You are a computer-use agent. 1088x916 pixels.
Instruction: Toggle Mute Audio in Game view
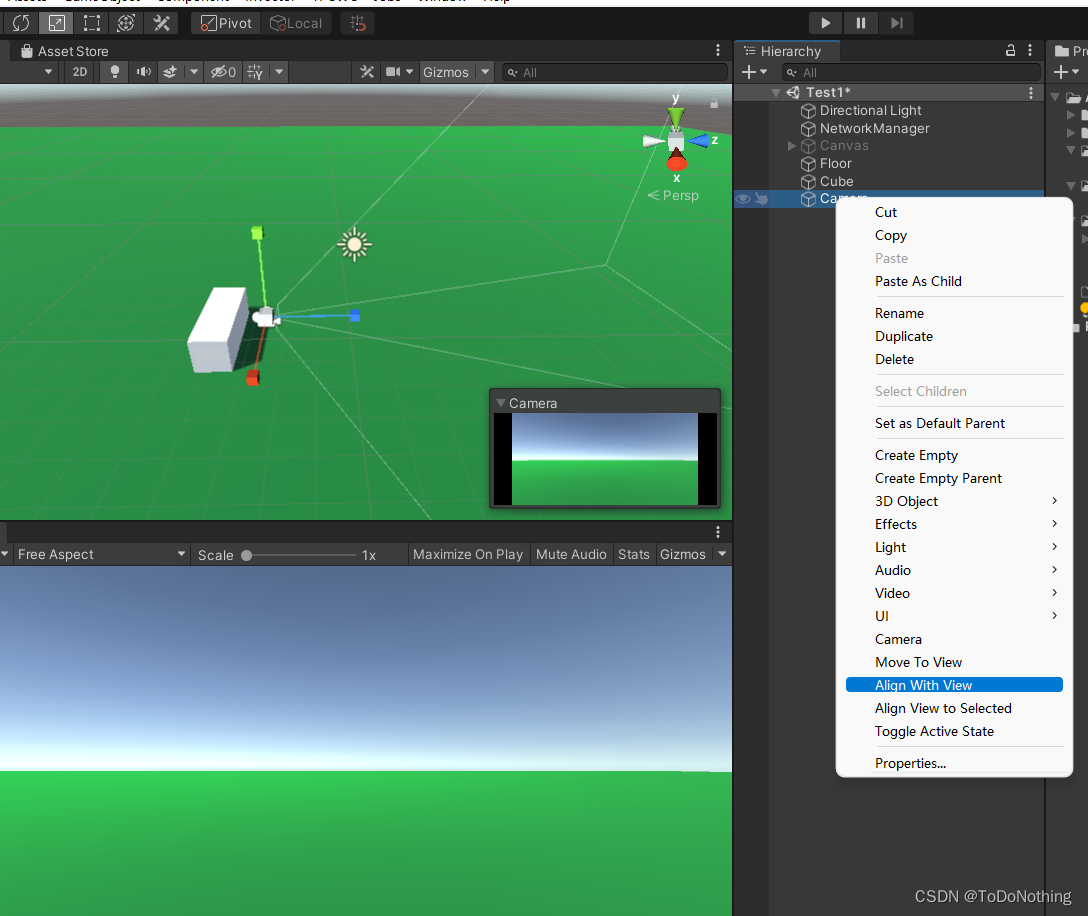pyautogui.click(x=571, y=554)
